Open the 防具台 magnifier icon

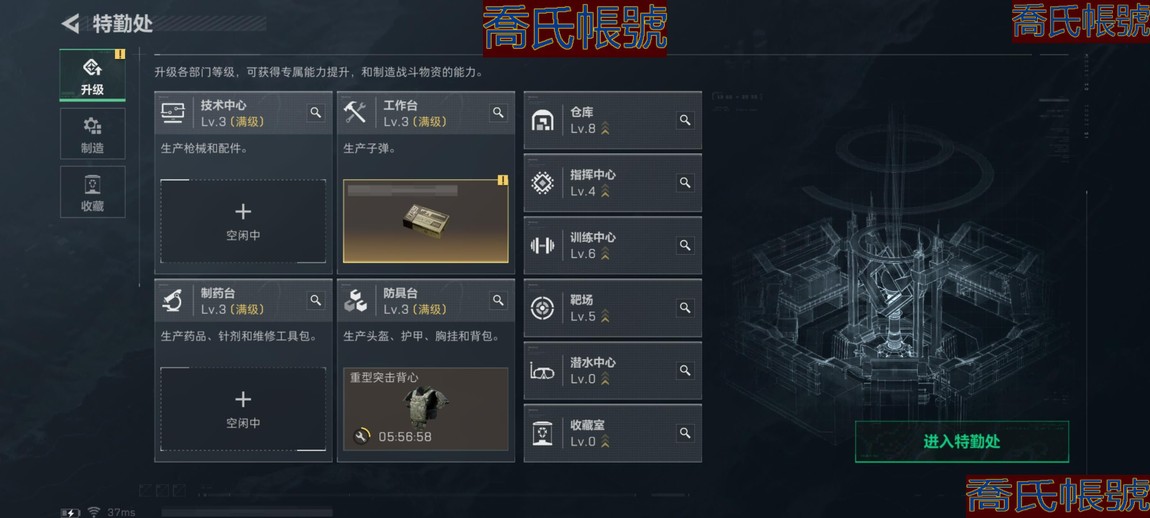(498, 300)
